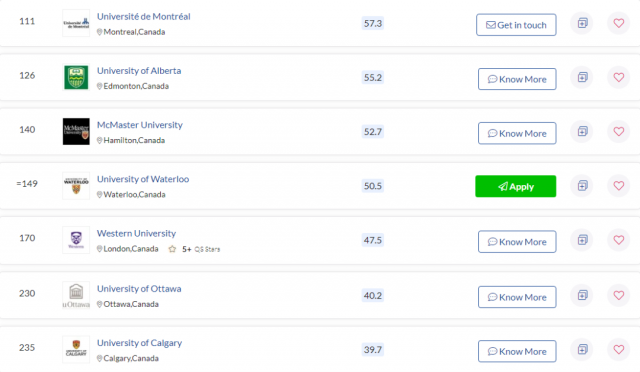Click compare icon in Western University row
640x372 pixels.
(x=582, y=240)
